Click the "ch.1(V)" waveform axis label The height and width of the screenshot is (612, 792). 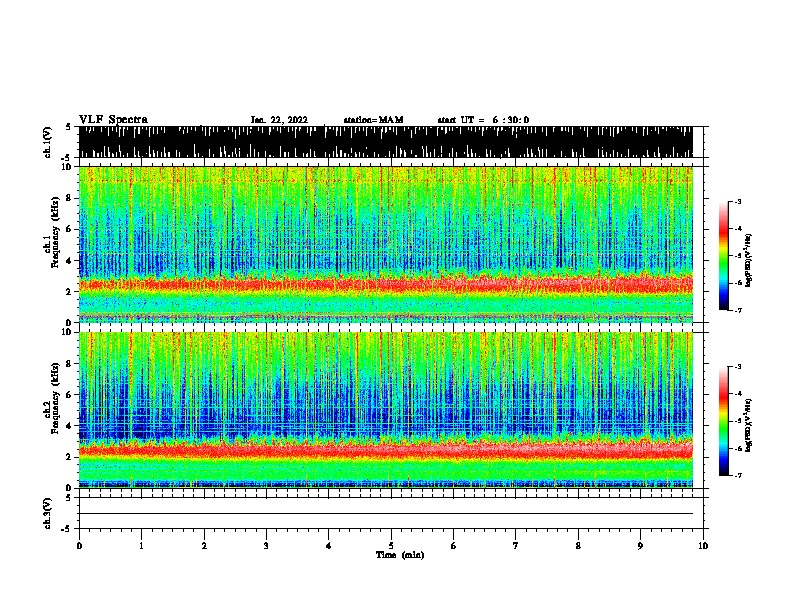pos(48,142)
